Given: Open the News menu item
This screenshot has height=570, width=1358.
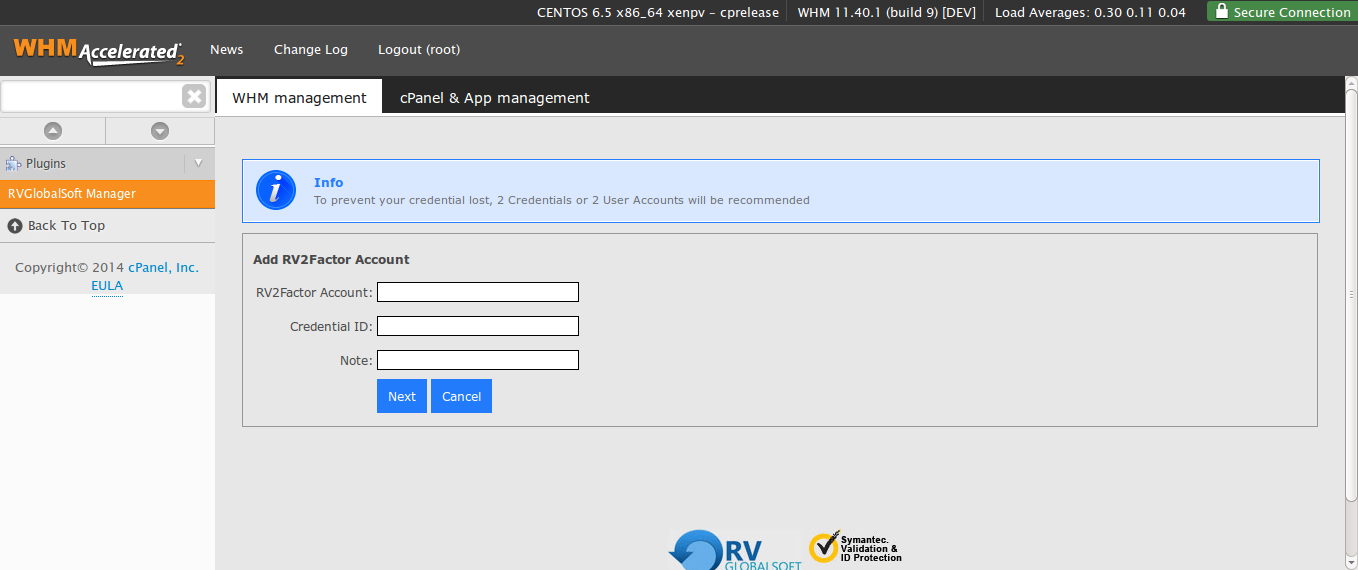Looking at the screenshot, I should tap(226, 49).
